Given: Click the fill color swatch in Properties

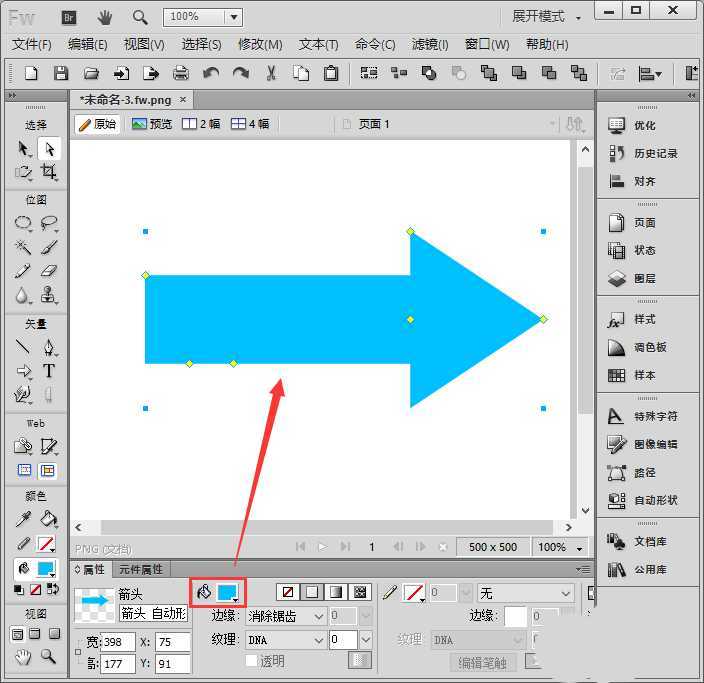Looking at the screenshot, I should tap(227, 593).
